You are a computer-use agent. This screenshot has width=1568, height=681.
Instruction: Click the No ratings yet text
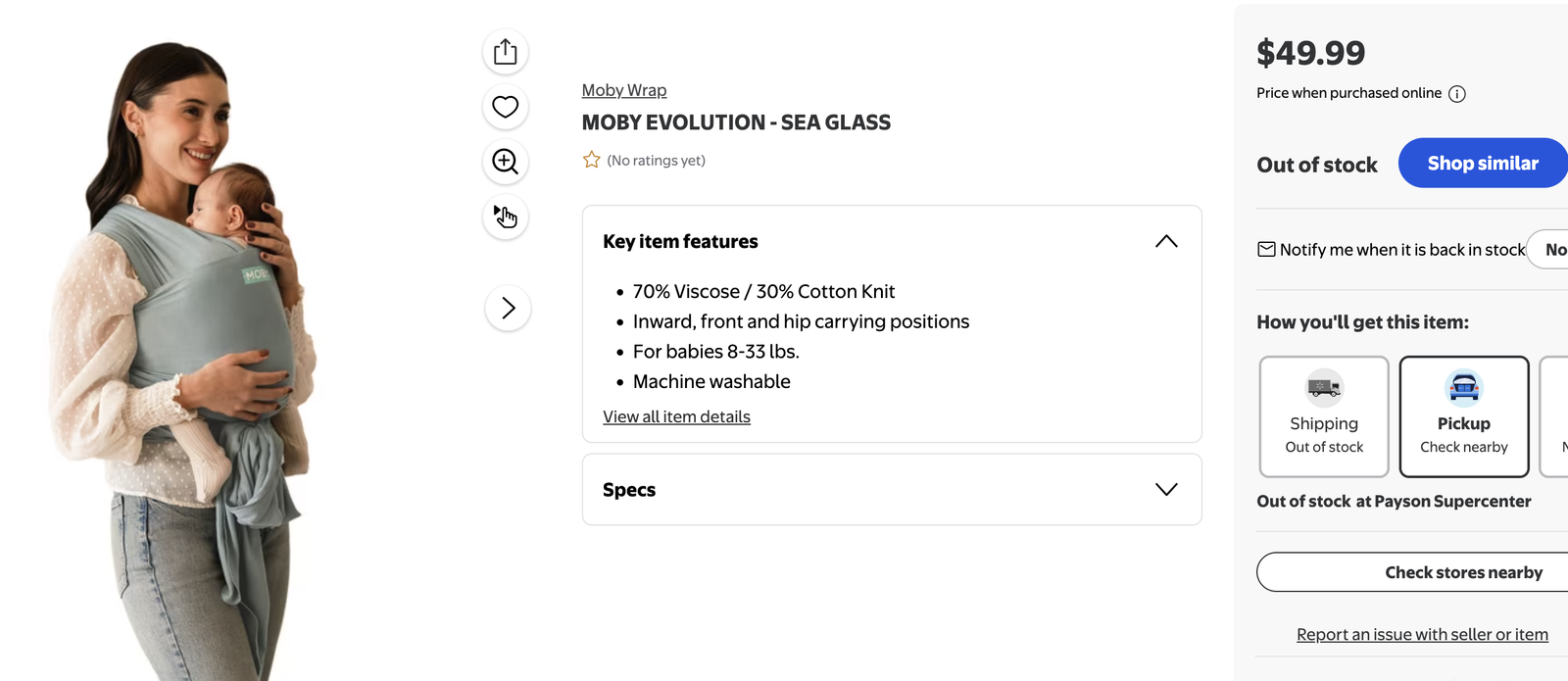(656, 160)
